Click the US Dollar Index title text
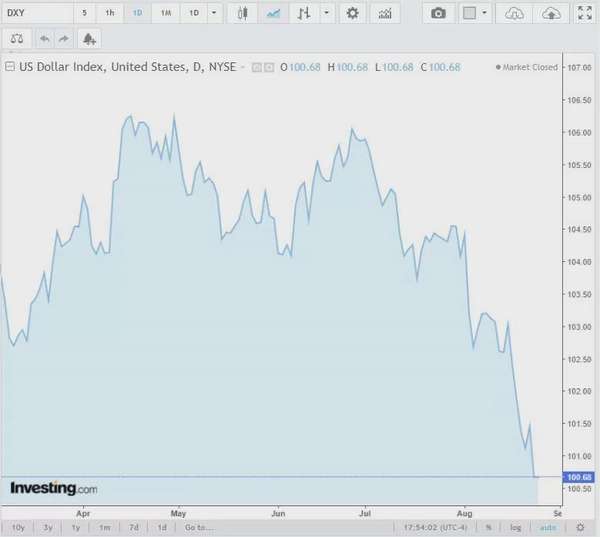 [x=127, y=67]
